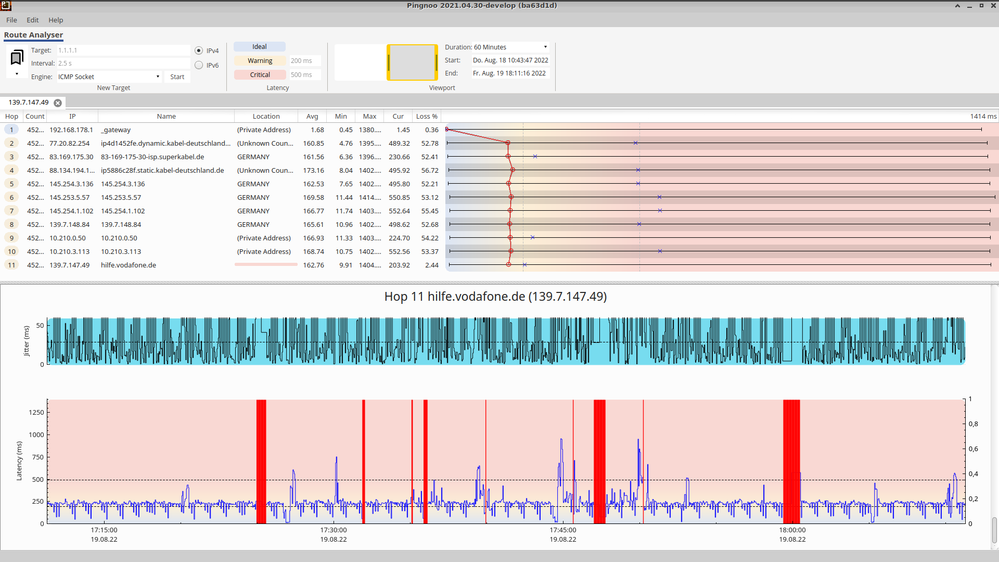Click the Pingnoo app icon in title bar

coord(6,6)
